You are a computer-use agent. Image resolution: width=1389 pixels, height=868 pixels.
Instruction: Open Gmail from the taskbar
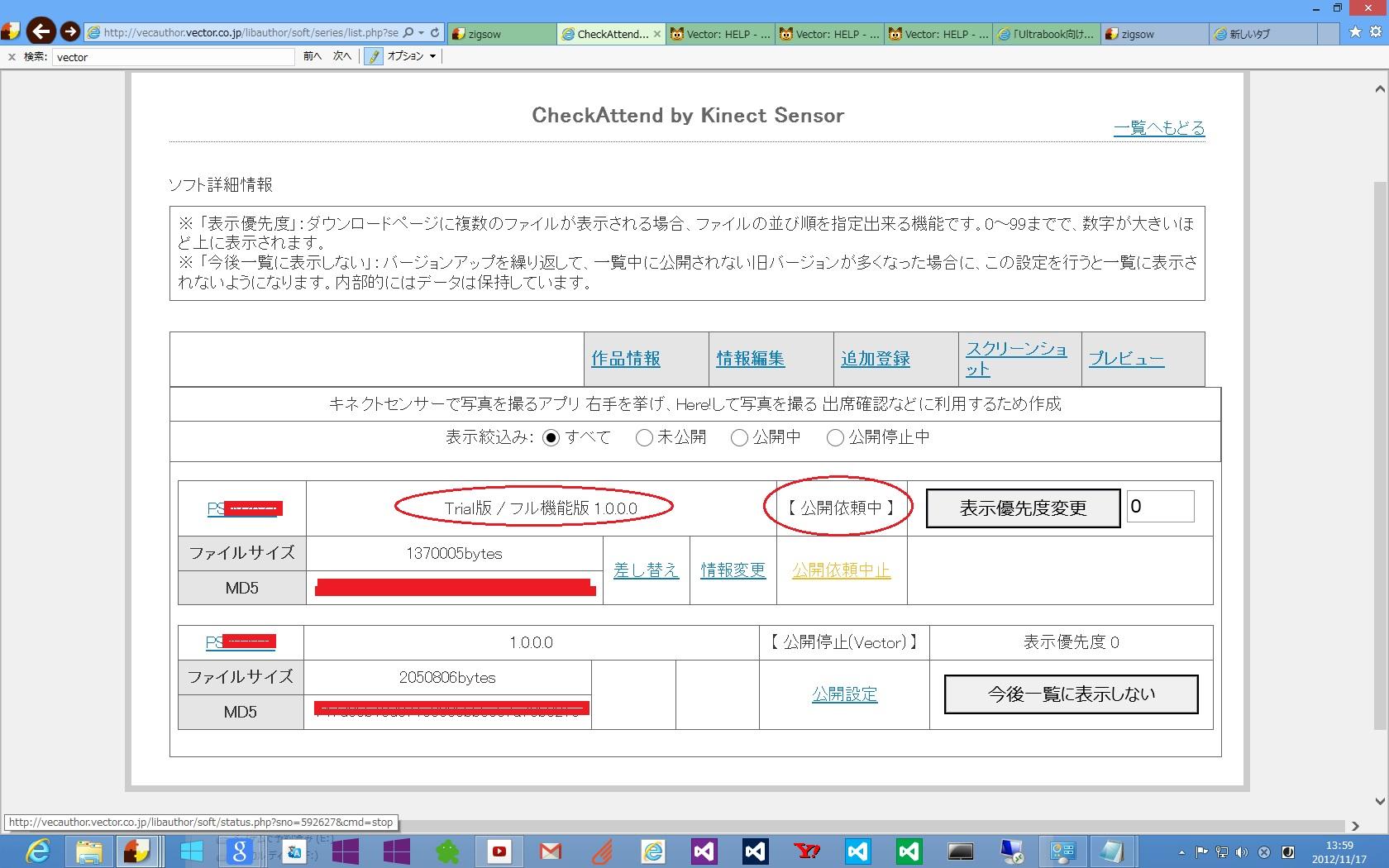coord(550,851)
